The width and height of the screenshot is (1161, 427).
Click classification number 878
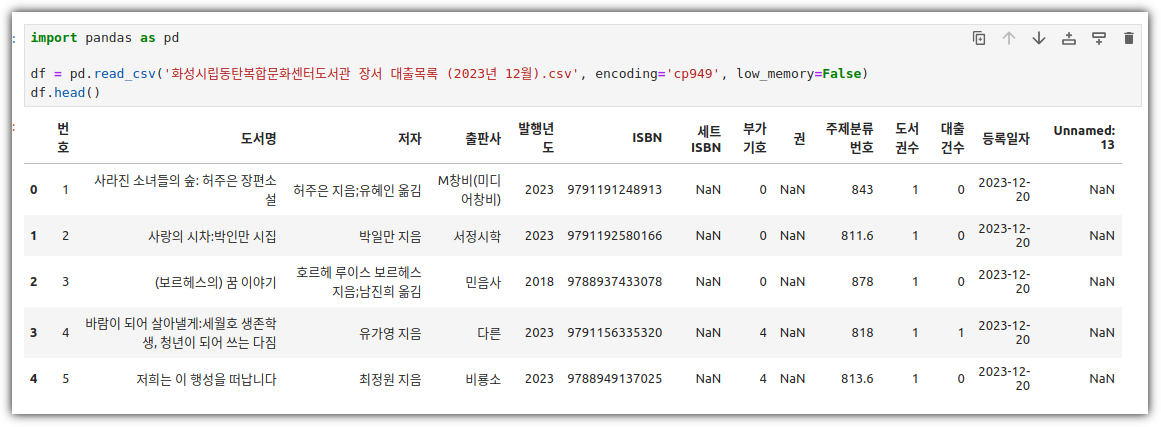tap(863, 282)
